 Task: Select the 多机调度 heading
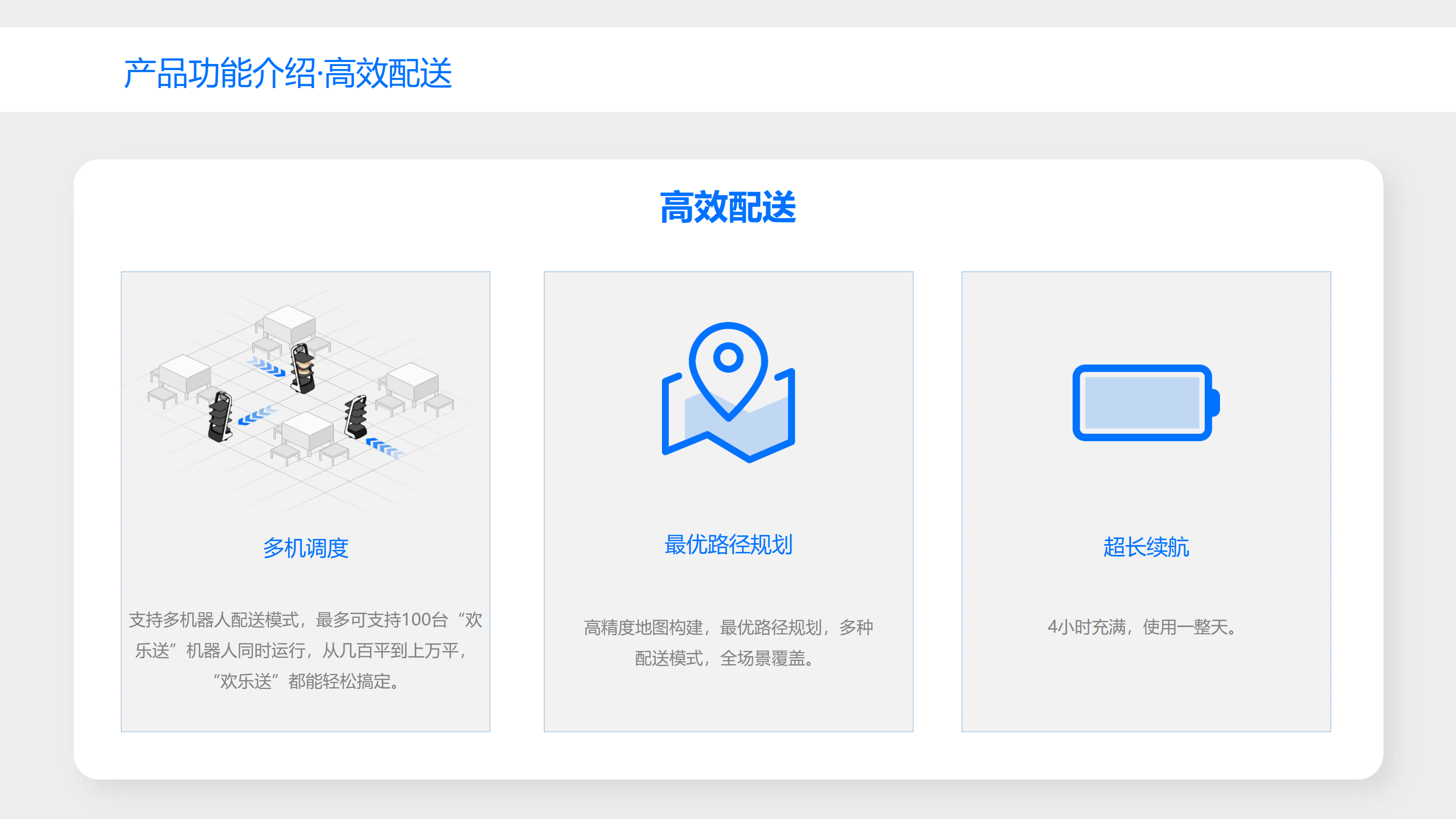305,548
